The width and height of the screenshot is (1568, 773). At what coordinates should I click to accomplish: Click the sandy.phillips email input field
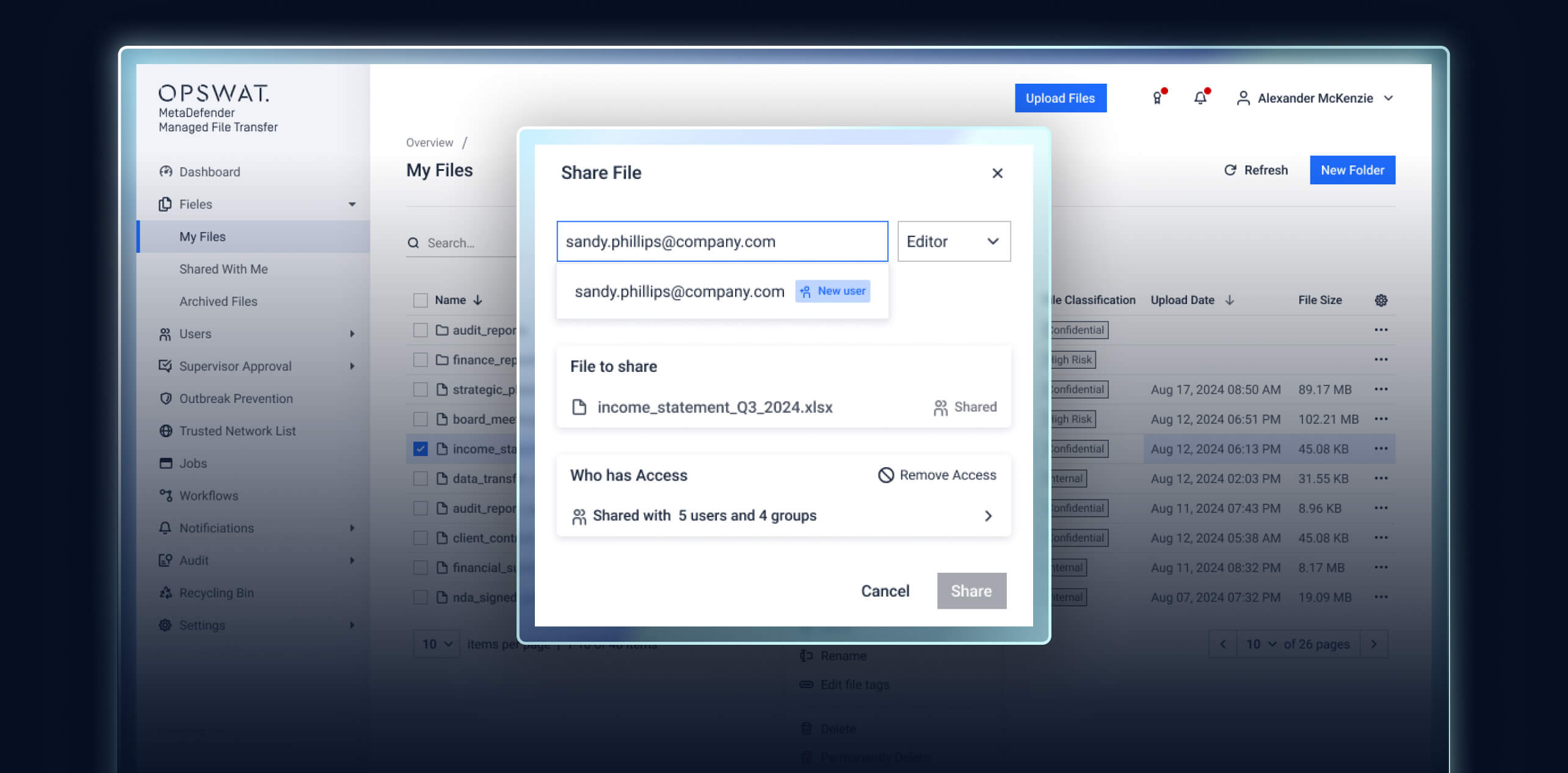(722, 241)
